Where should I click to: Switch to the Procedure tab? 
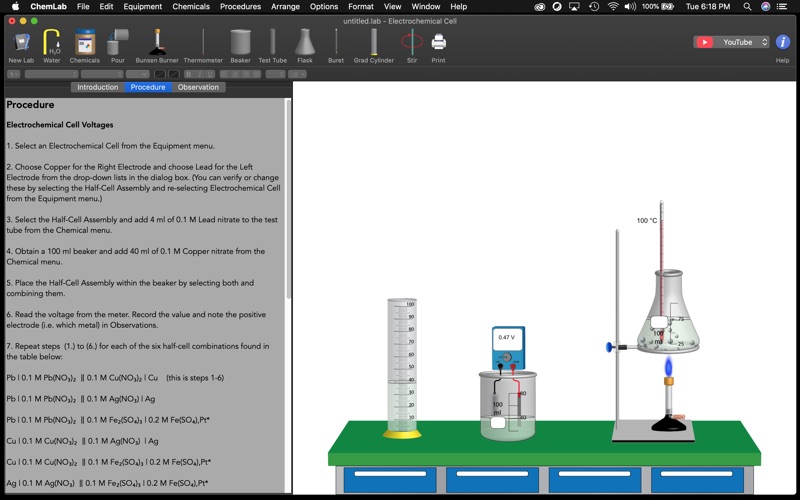pos(148,87)
